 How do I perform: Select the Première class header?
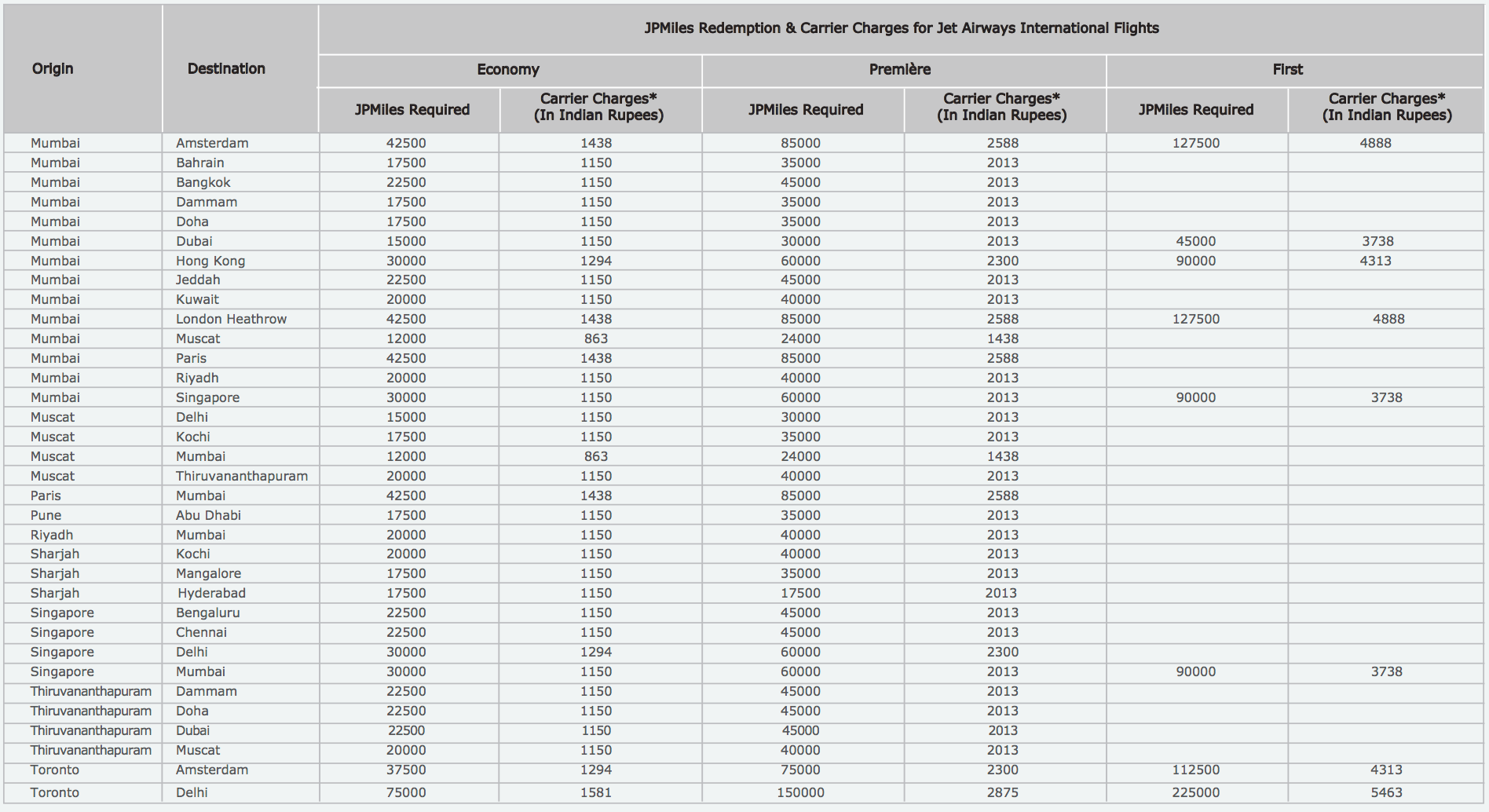click(900, 69)
